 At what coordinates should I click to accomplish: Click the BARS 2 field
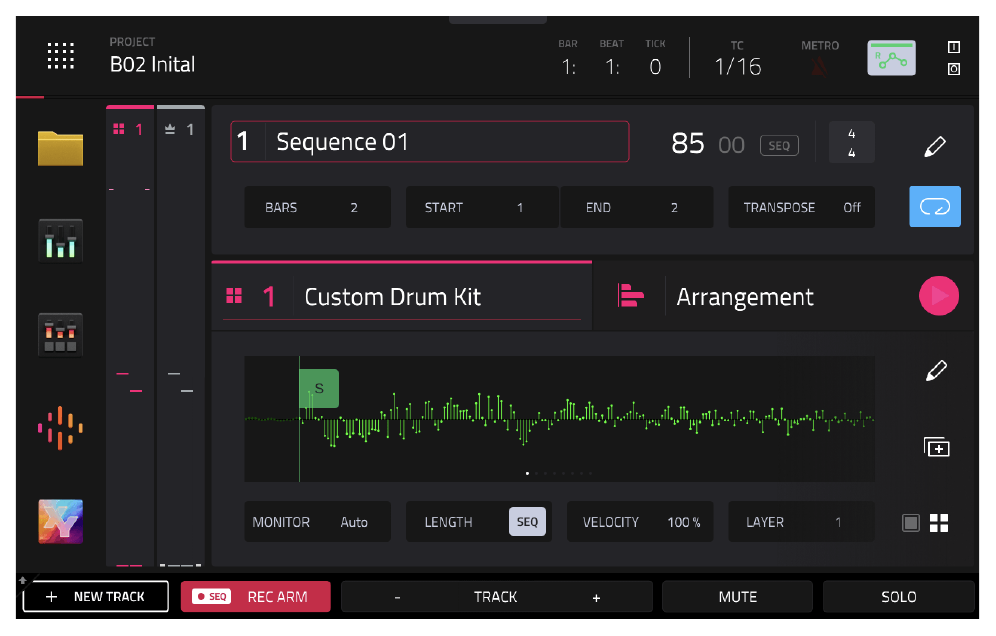[317, 207]
